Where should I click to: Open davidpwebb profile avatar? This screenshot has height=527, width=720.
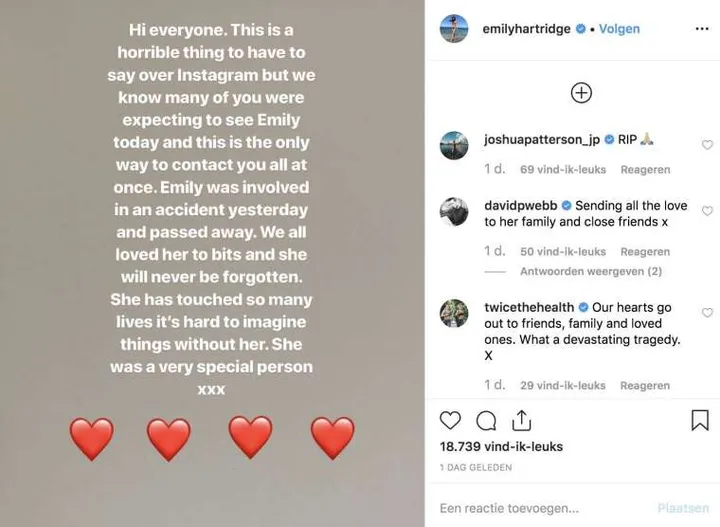[454, 211]
